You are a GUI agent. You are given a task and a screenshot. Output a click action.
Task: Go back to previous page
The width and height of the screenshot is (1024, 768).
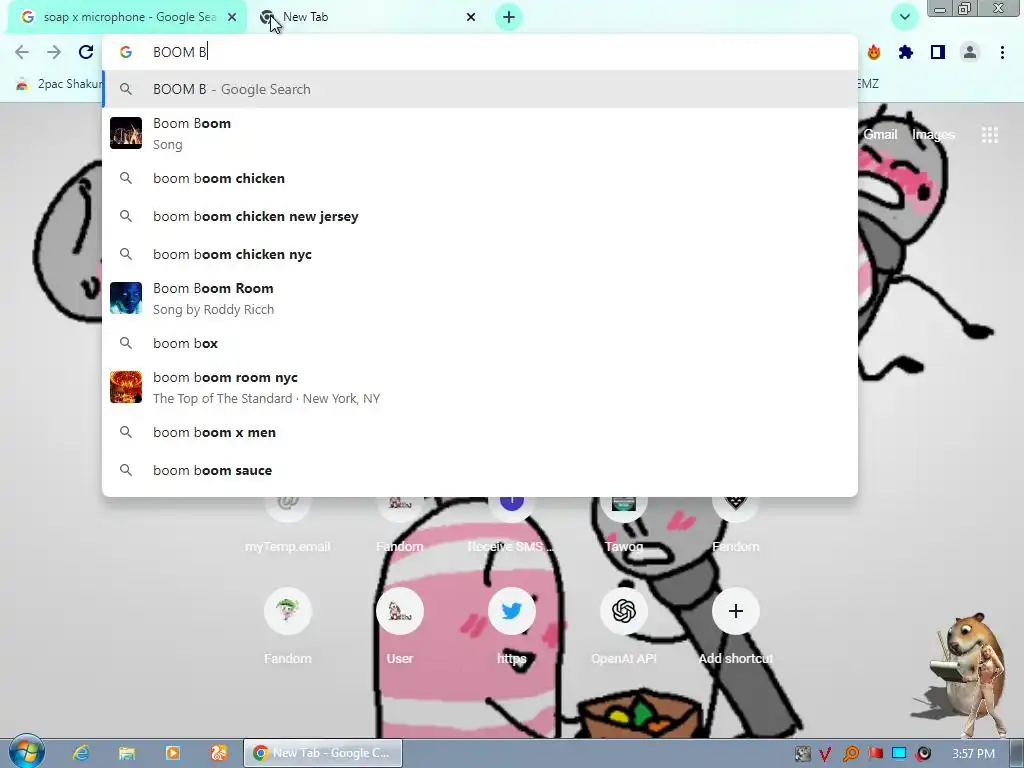pos(22,52)
